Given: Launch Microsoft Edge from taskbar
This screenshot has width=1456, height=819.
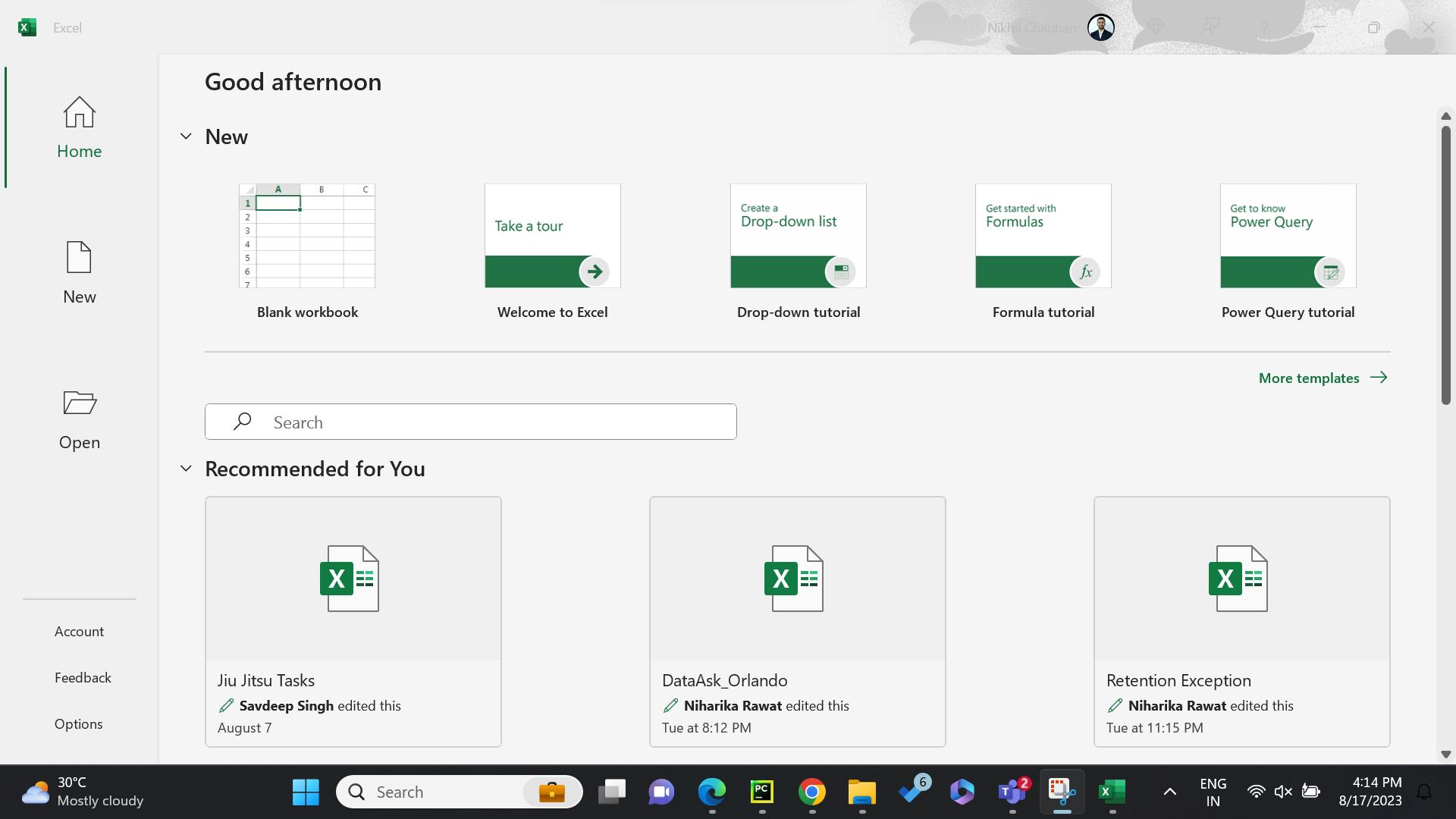Looking at the screenshot, I should (x=711, y=792).
